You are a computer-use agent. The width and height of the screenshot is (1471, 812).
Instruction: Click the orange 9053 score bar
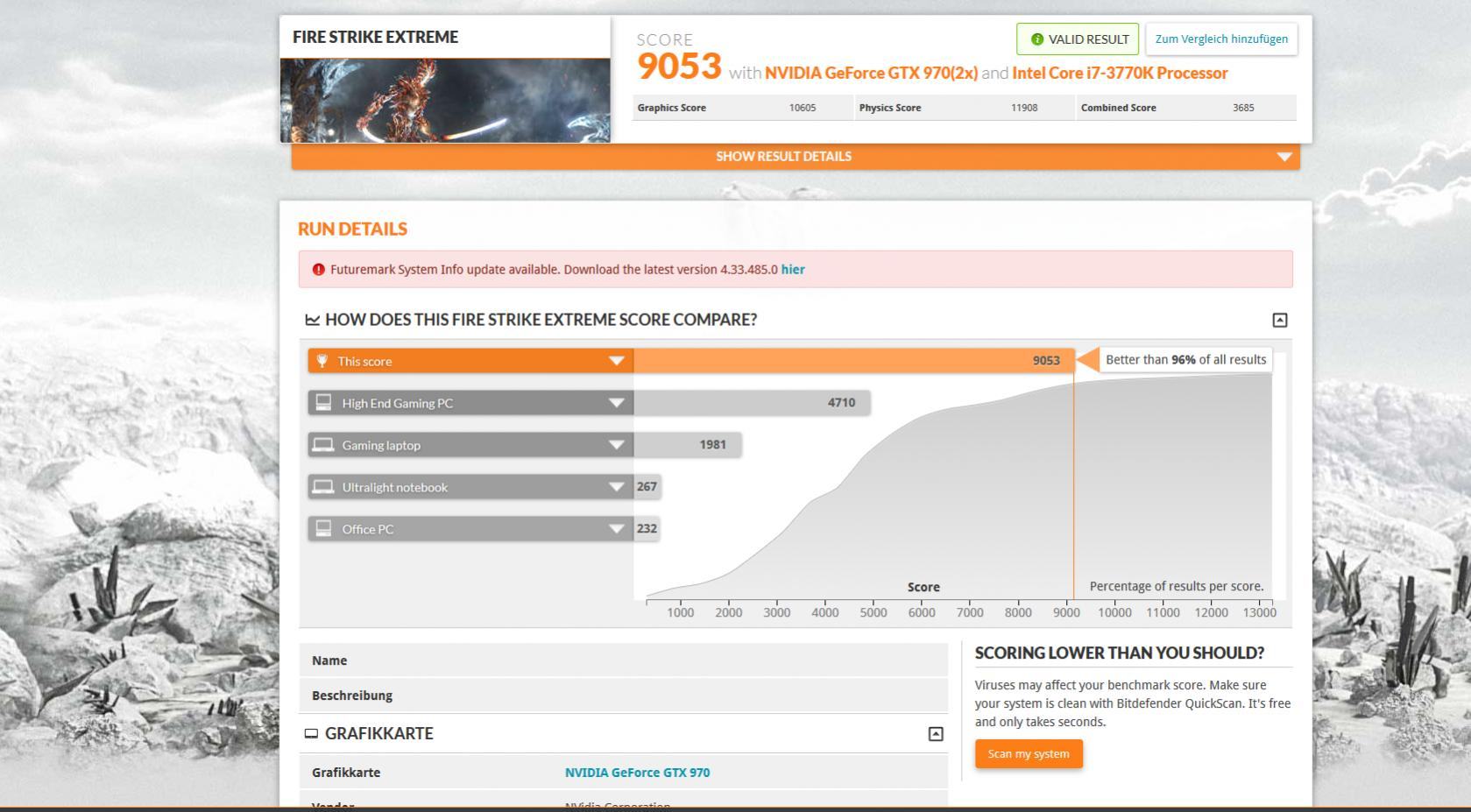coord(853,361)
